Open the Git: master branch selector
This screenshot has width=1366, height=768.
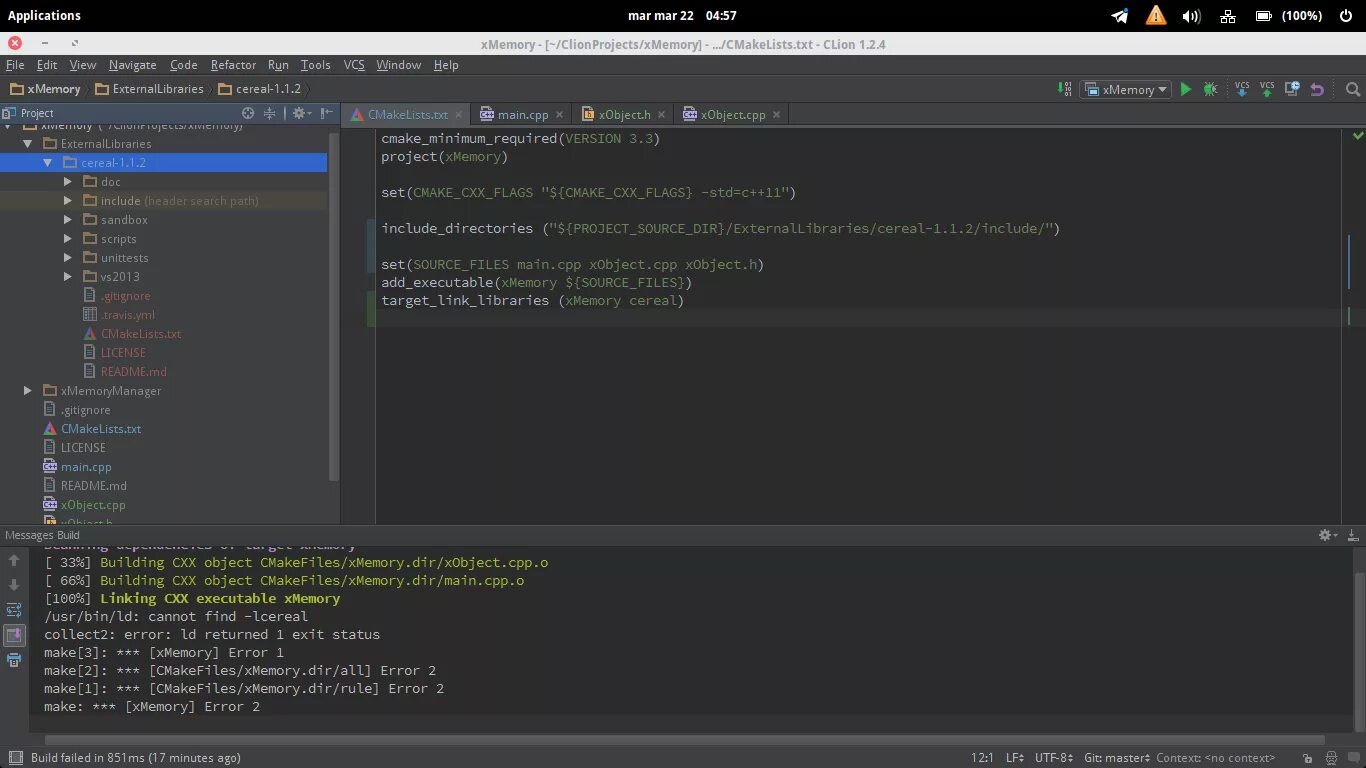coord(1118,758)
